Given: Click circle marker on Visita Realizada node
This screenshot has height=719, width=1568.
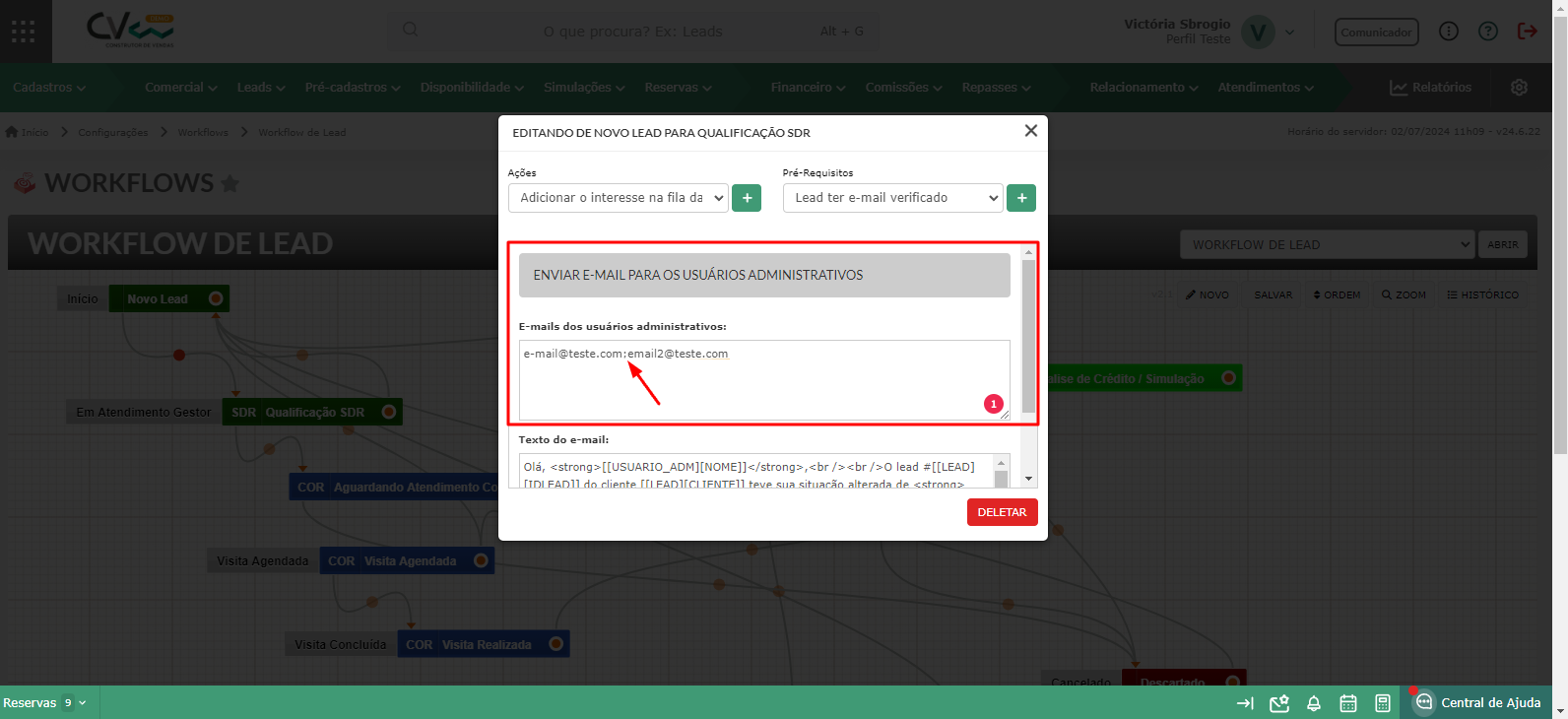Looking at the screenshot, I should [555, 644].
